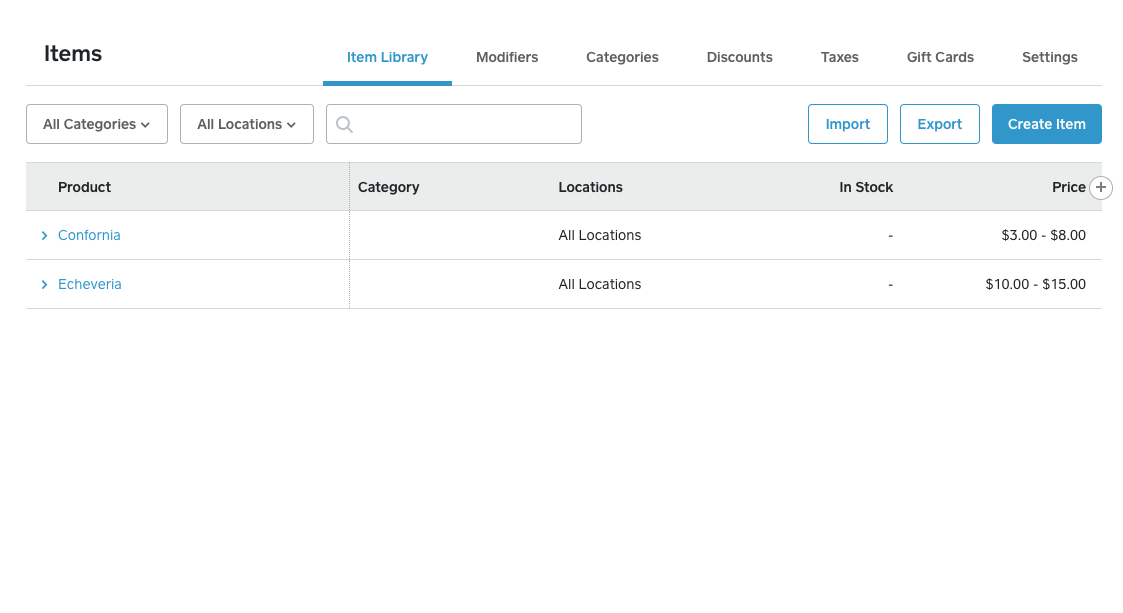The height and width of the screenshot is (613, 1123).
Task: Click the magnifying glass search icon
Action: 344,125
